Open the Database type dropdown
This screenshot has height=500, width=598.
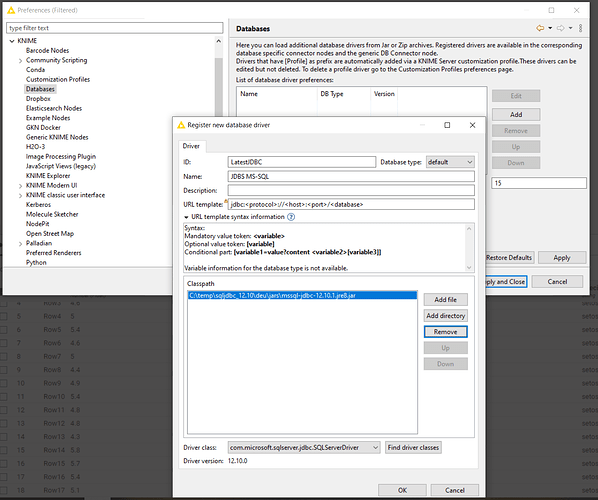[x=450, y=162]
